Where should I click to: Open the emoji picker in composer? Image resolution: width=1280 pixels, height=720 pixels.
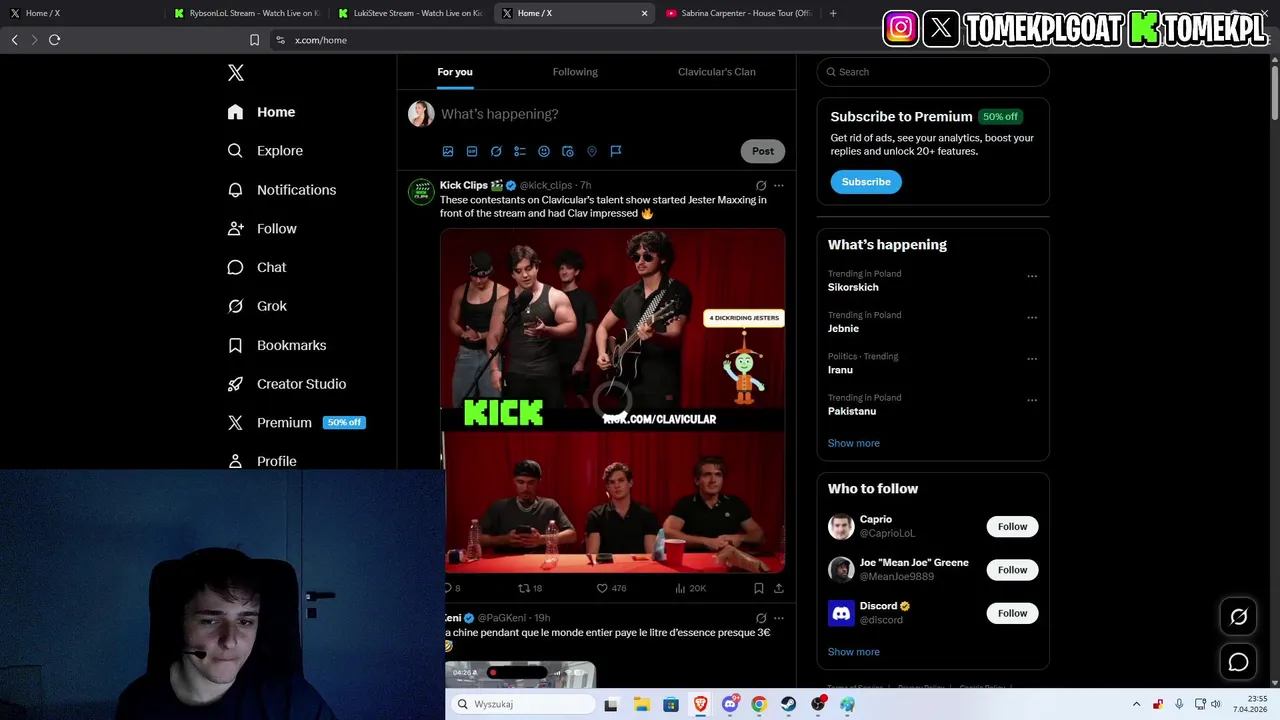pos(544,151)
